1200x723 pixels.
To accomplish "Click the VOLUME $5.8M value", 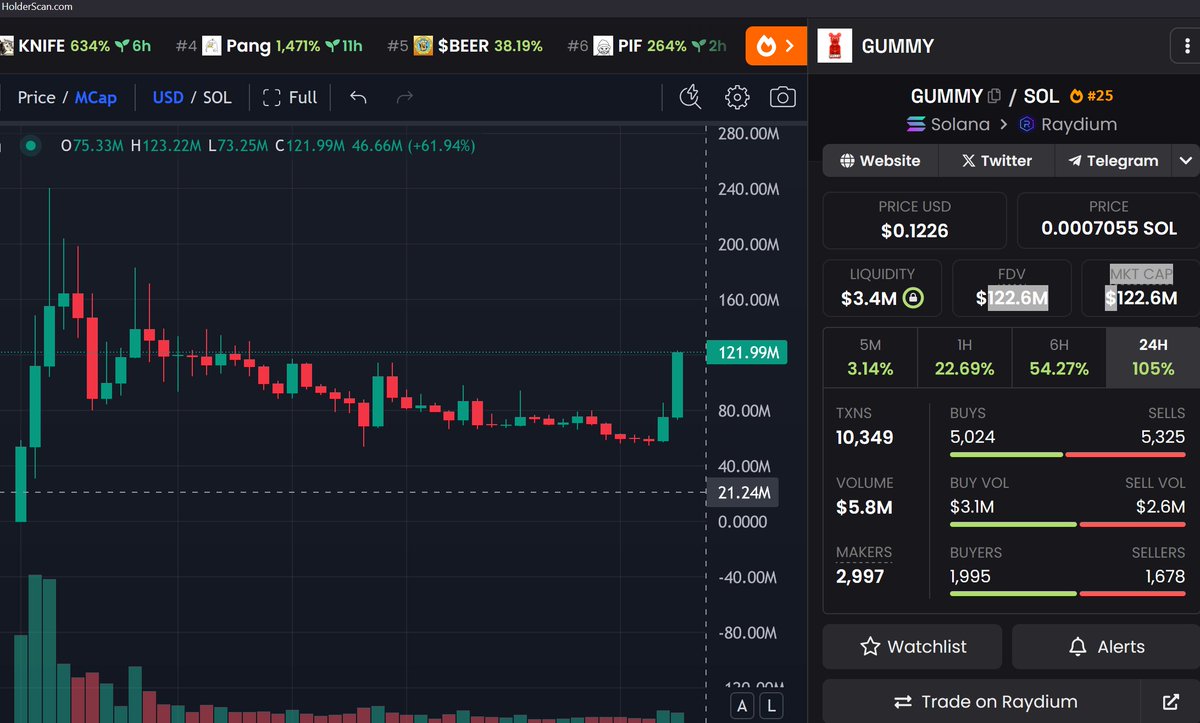I will click(864, 507).
